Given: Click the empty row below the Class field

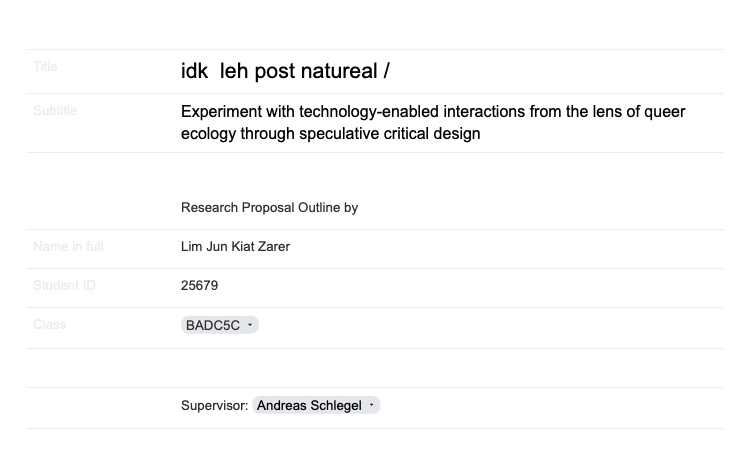Looking at the screenshot, I should (x=375, y=368).
